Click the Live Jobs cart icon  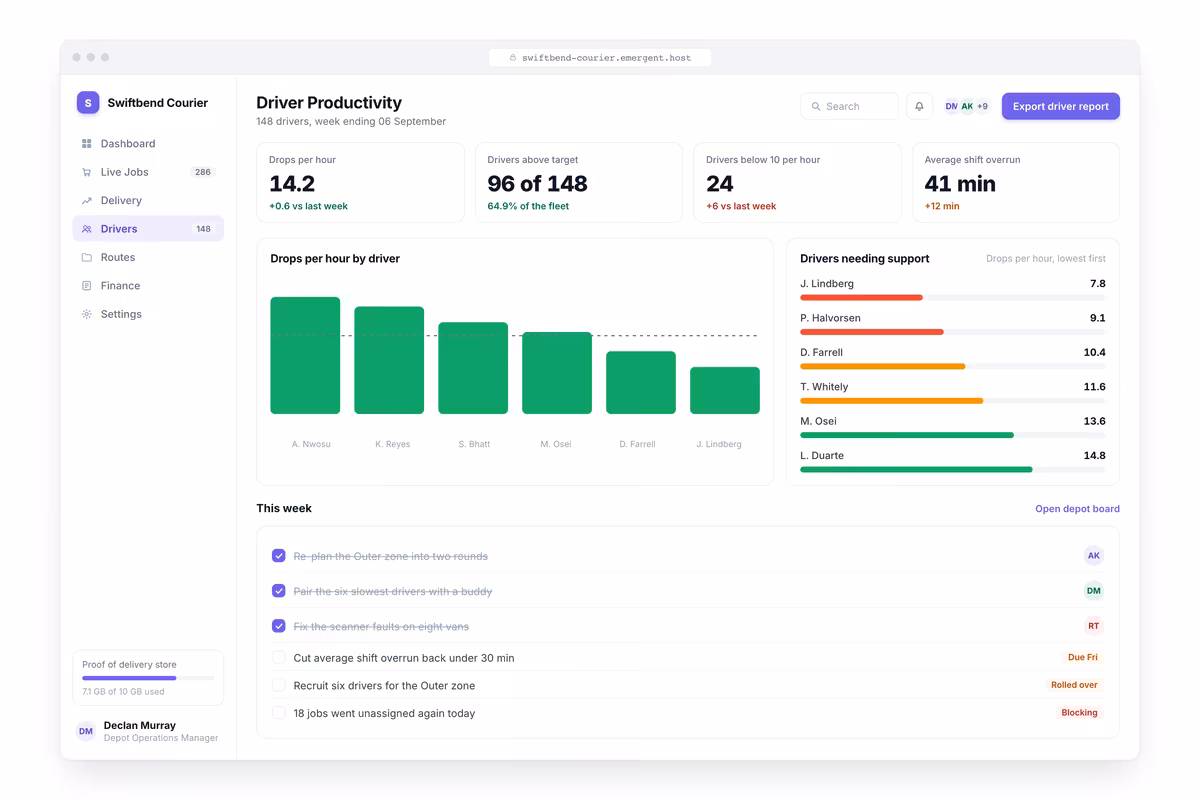coord(87,172)
